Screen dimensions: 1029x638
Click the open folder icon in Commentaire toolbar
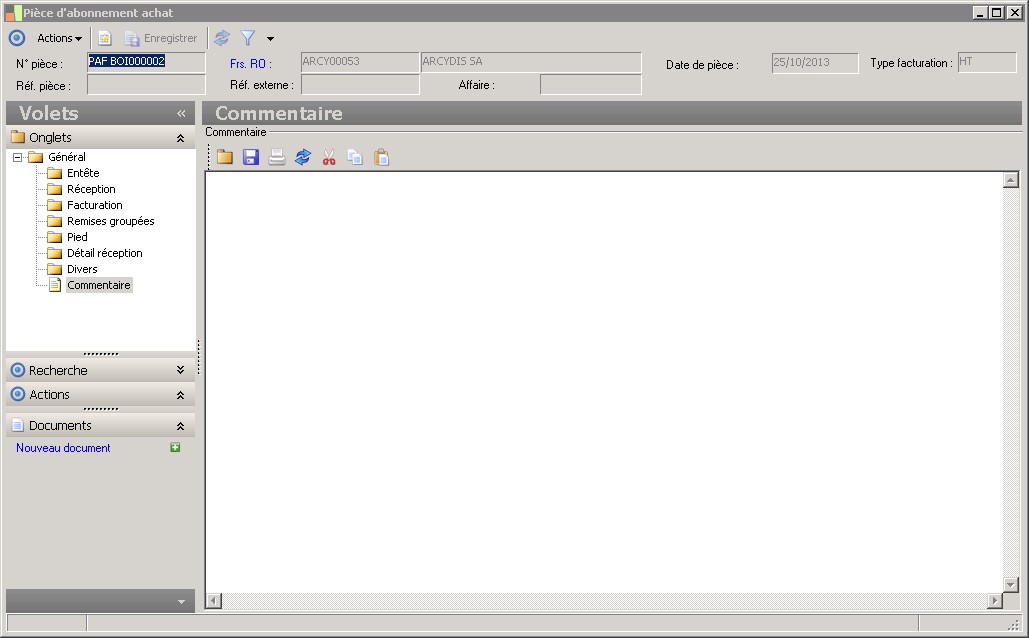[x=225, y=157]
